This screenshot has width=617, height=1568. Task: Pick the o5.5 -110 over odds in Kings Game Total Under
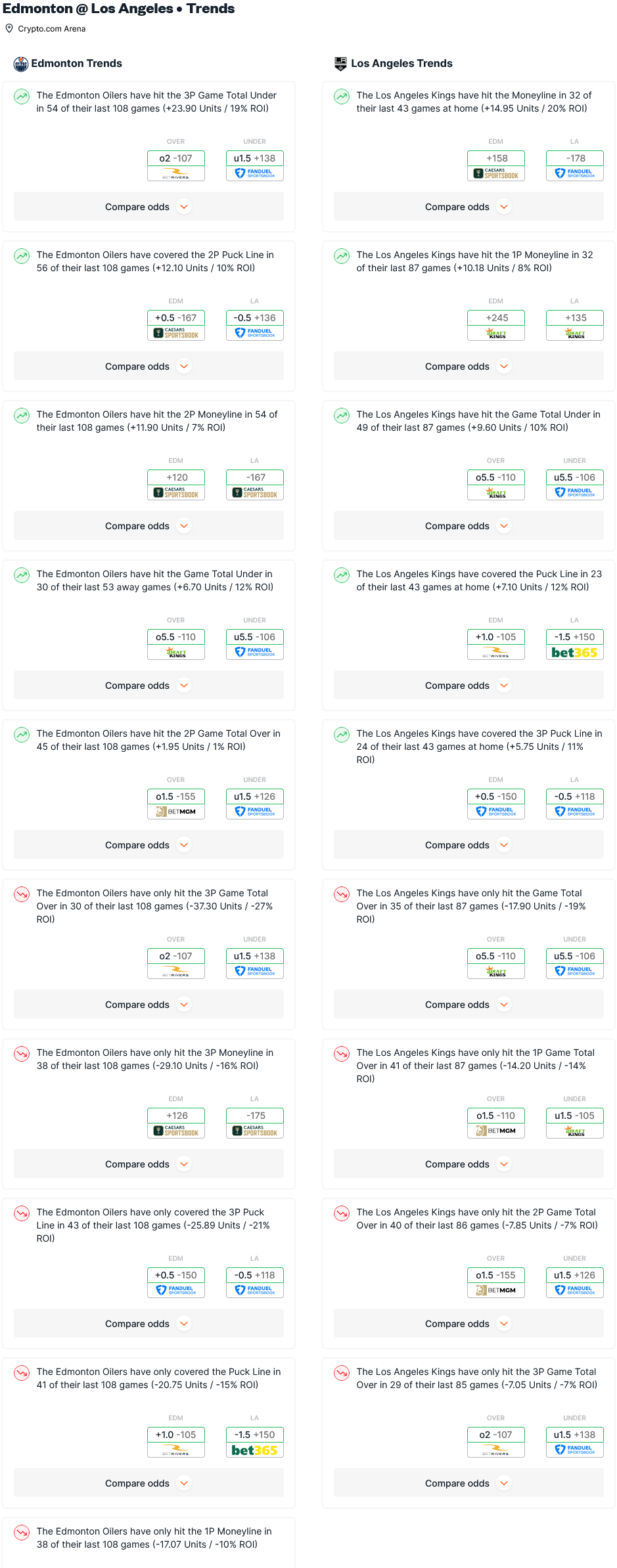(496, 477)
